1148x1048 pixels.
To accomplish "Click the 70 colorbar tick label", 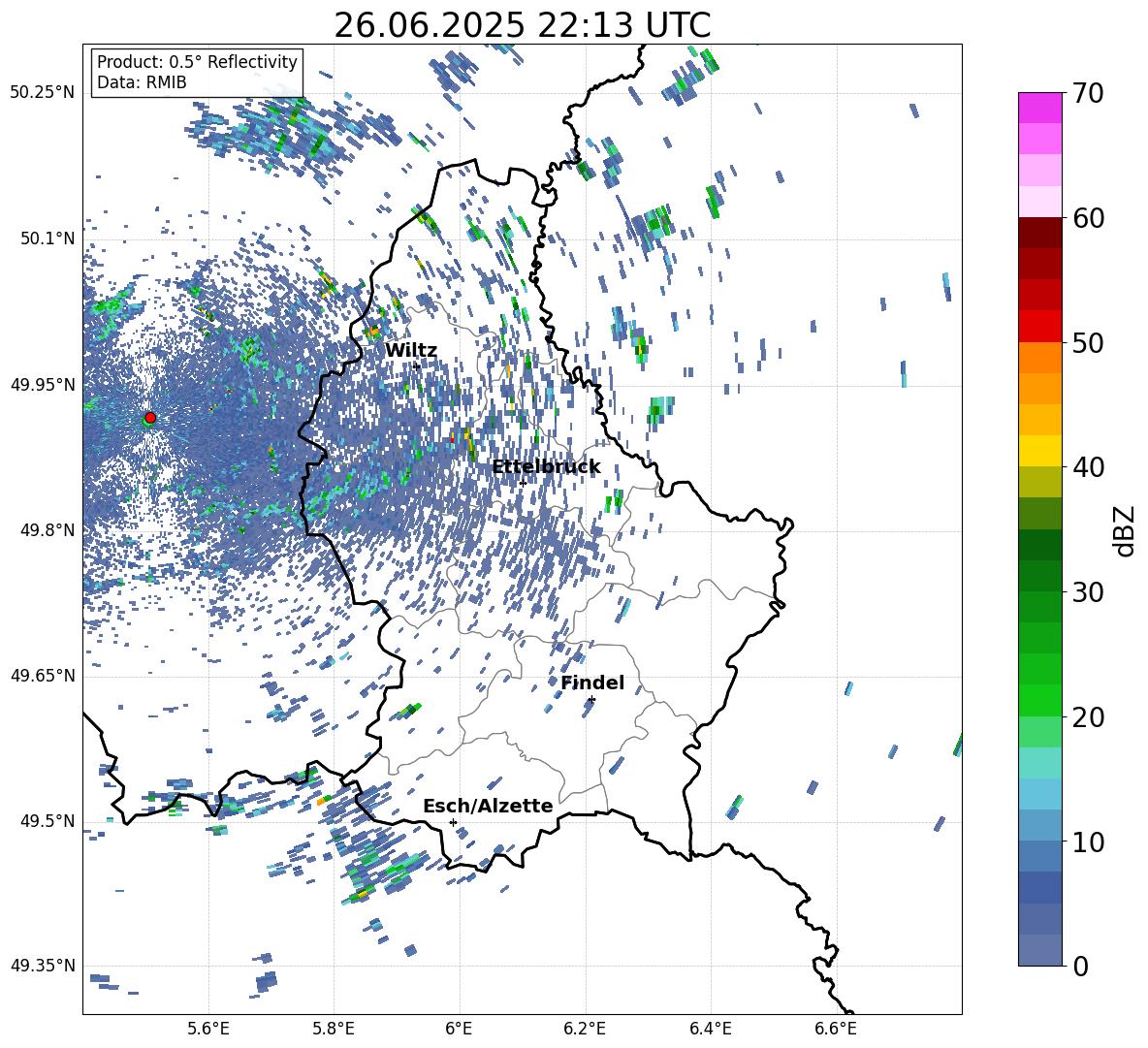I will click(1088, 94).
